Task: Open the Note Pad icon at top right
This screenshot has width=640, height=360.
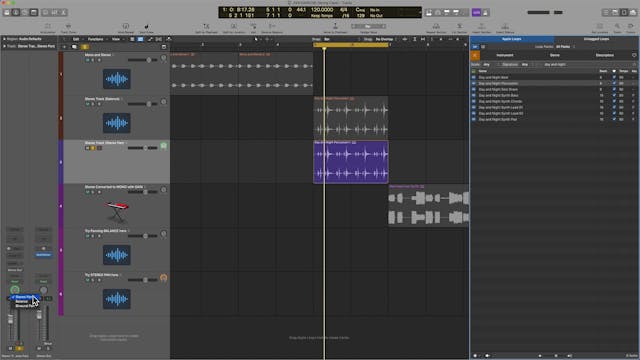Action: coord(615,13)
